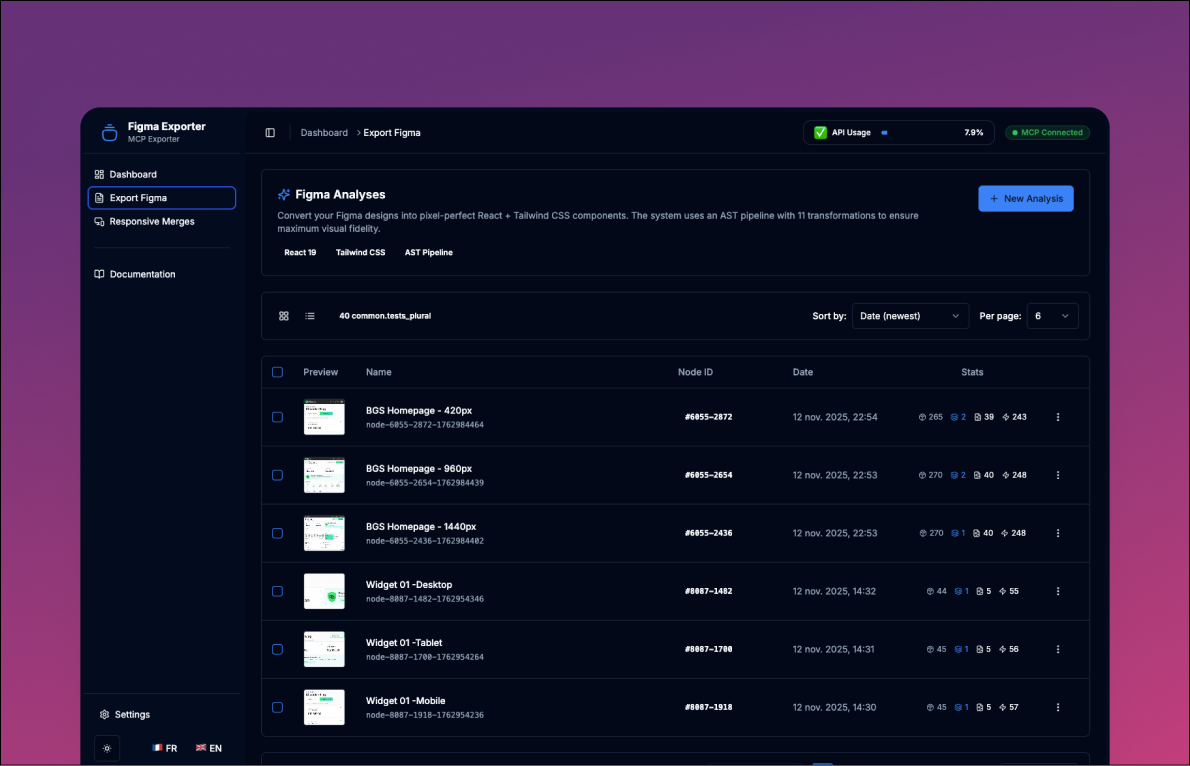The width and height of the screenshot is (1190, 766).
Task: Switch language to FR
Action: point(165,749)
